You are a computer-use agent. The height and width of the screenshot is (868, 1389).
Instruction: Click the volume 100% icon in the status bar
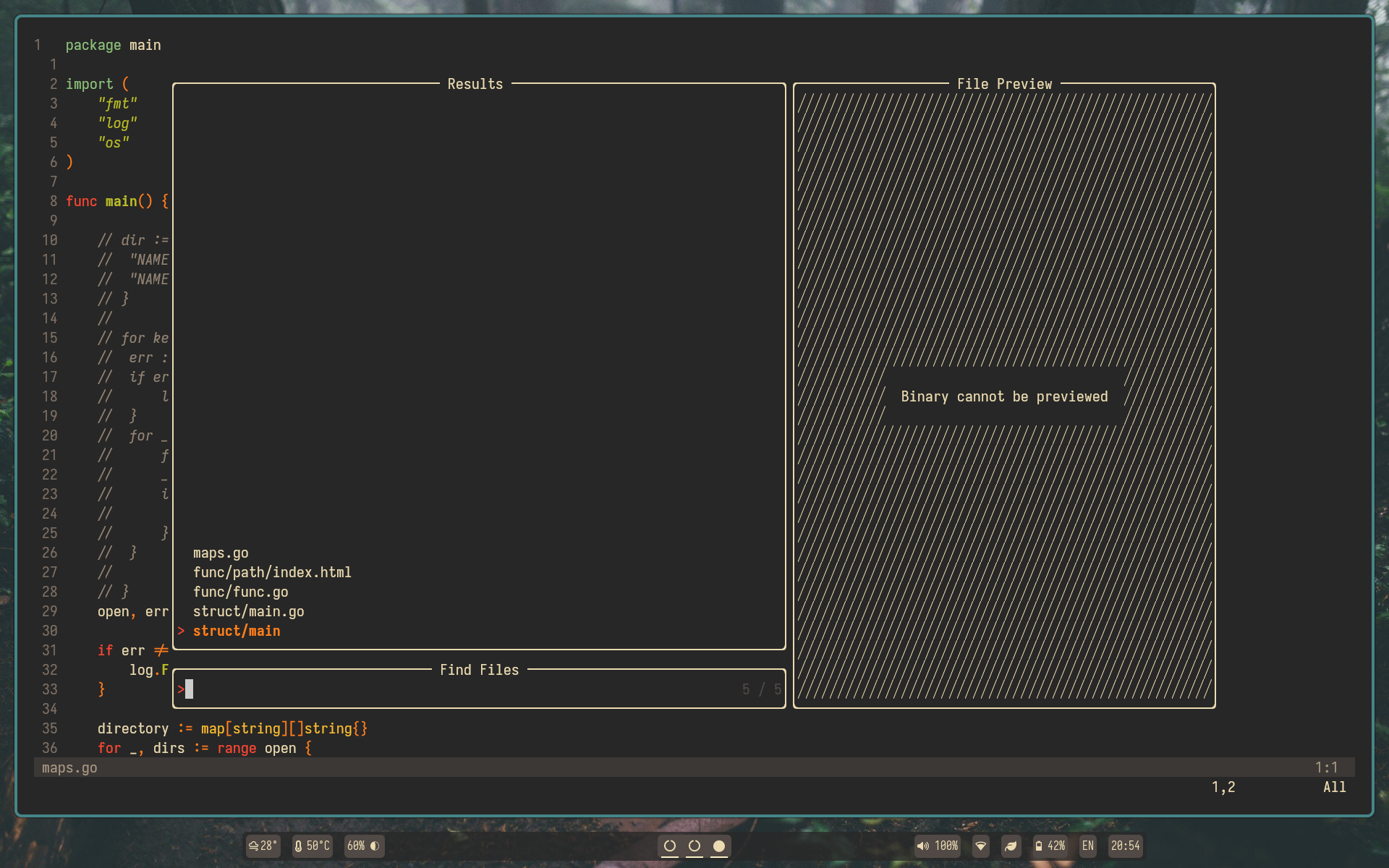(936, 846)
